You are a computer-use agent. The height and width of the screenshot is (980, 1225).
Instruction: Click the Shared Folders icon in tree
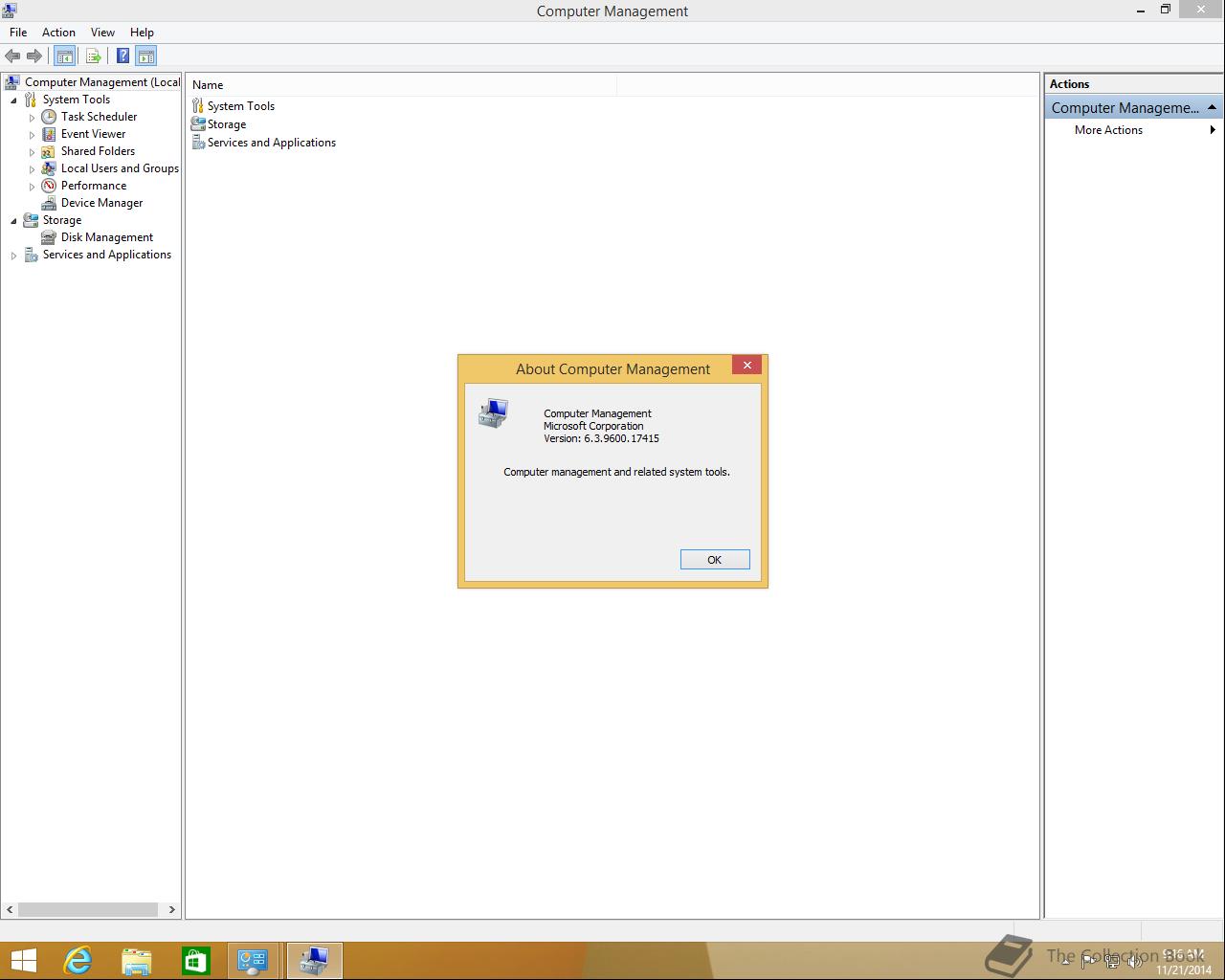[x=49, y=151]
